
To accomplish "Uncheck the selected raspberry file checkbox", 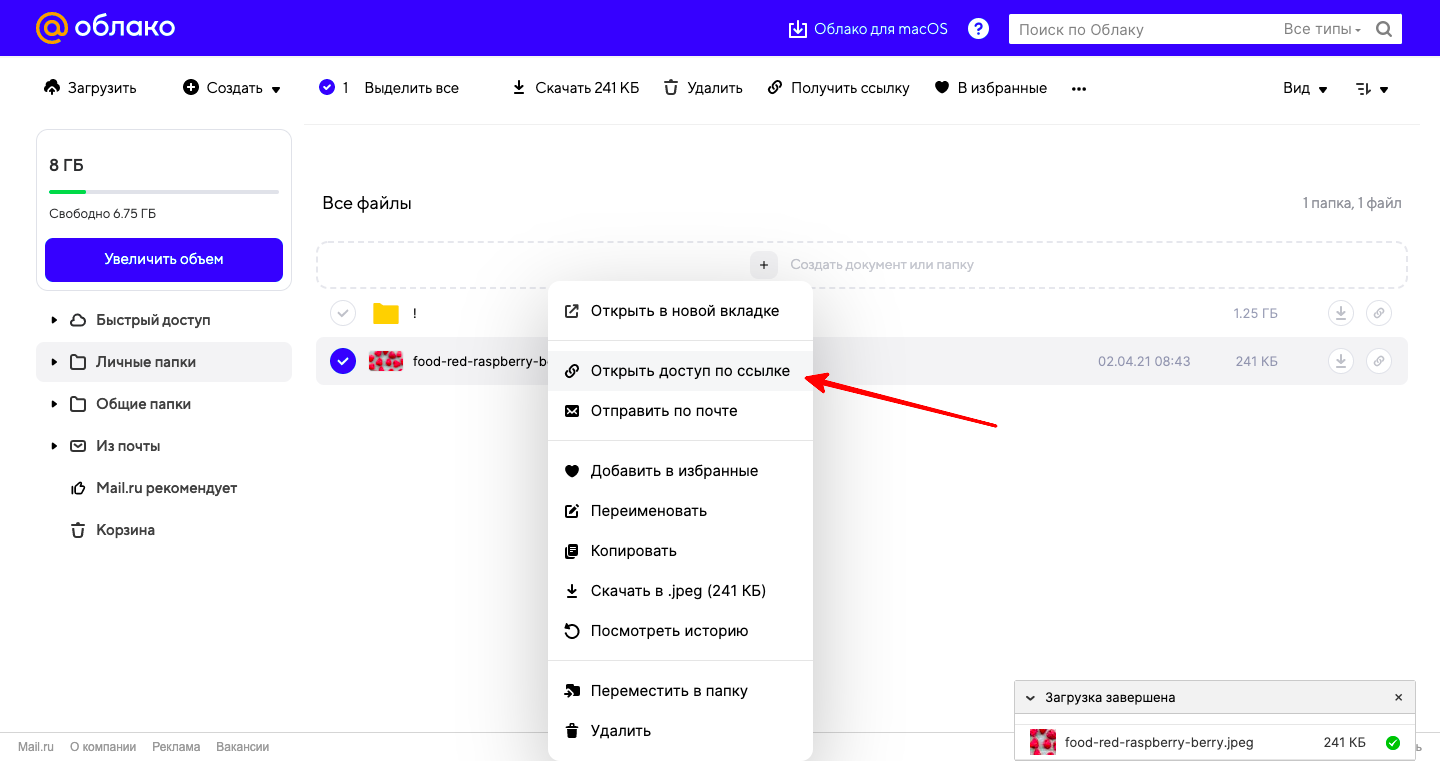I will [x=343, y=361].
